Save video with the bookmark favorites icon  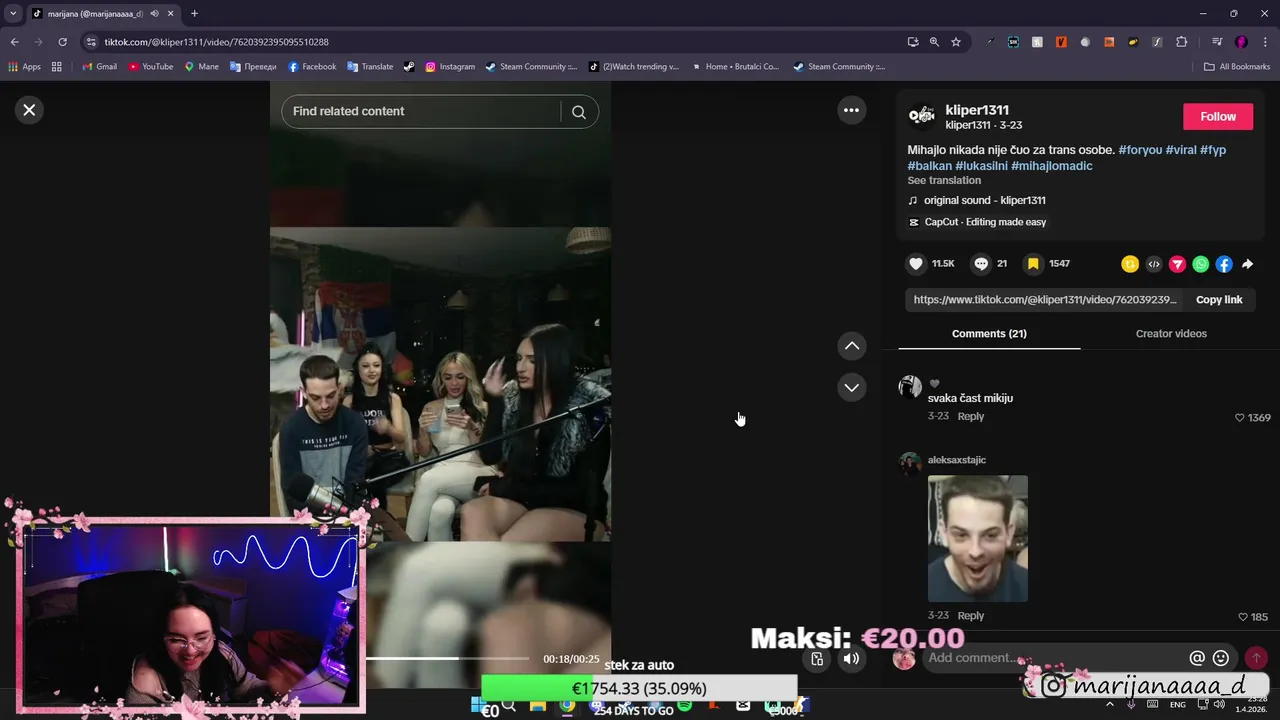pyautogui.click(x=1033, y=264)
